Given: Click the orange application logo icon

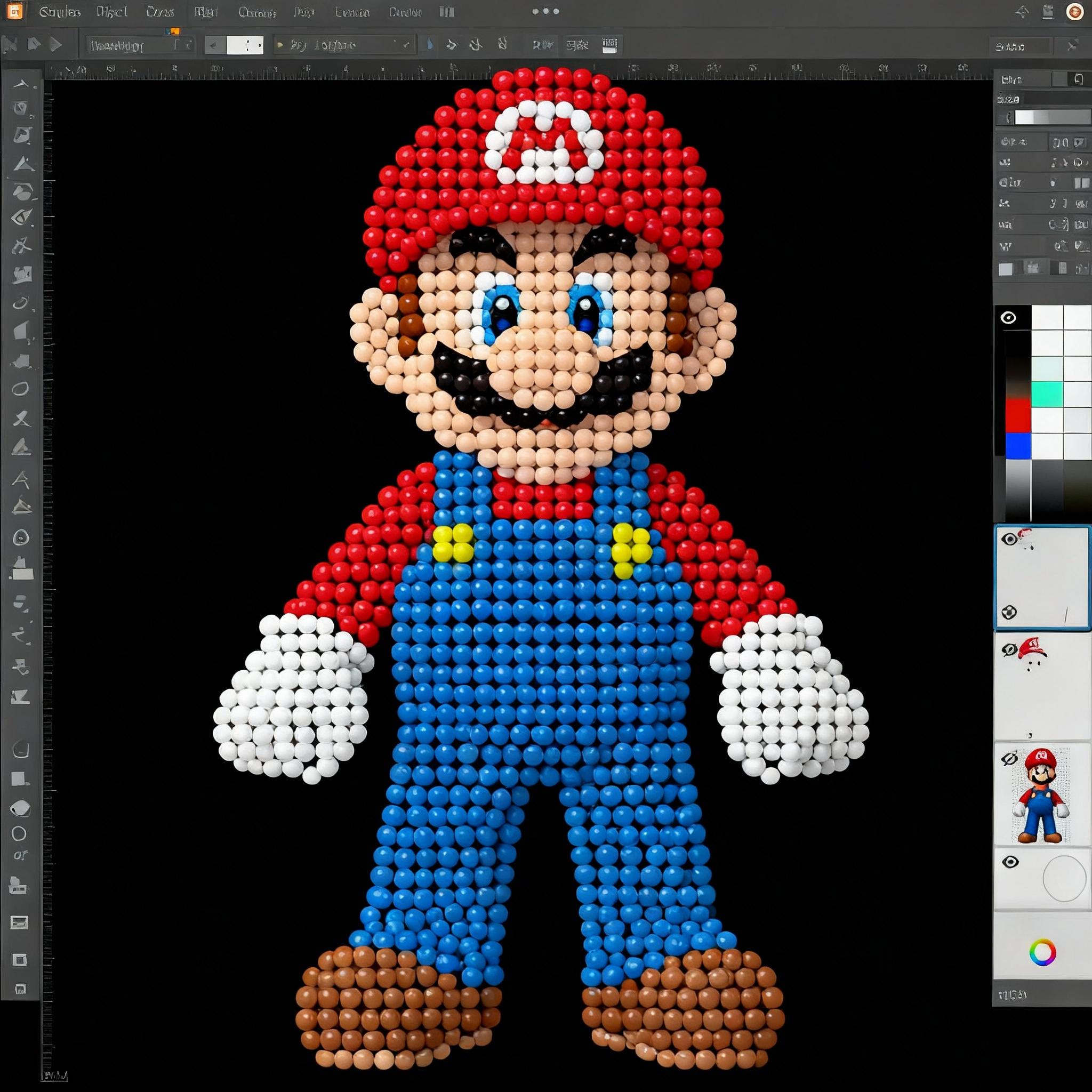Looking at the screenshot, I should [x=15, y=11].
